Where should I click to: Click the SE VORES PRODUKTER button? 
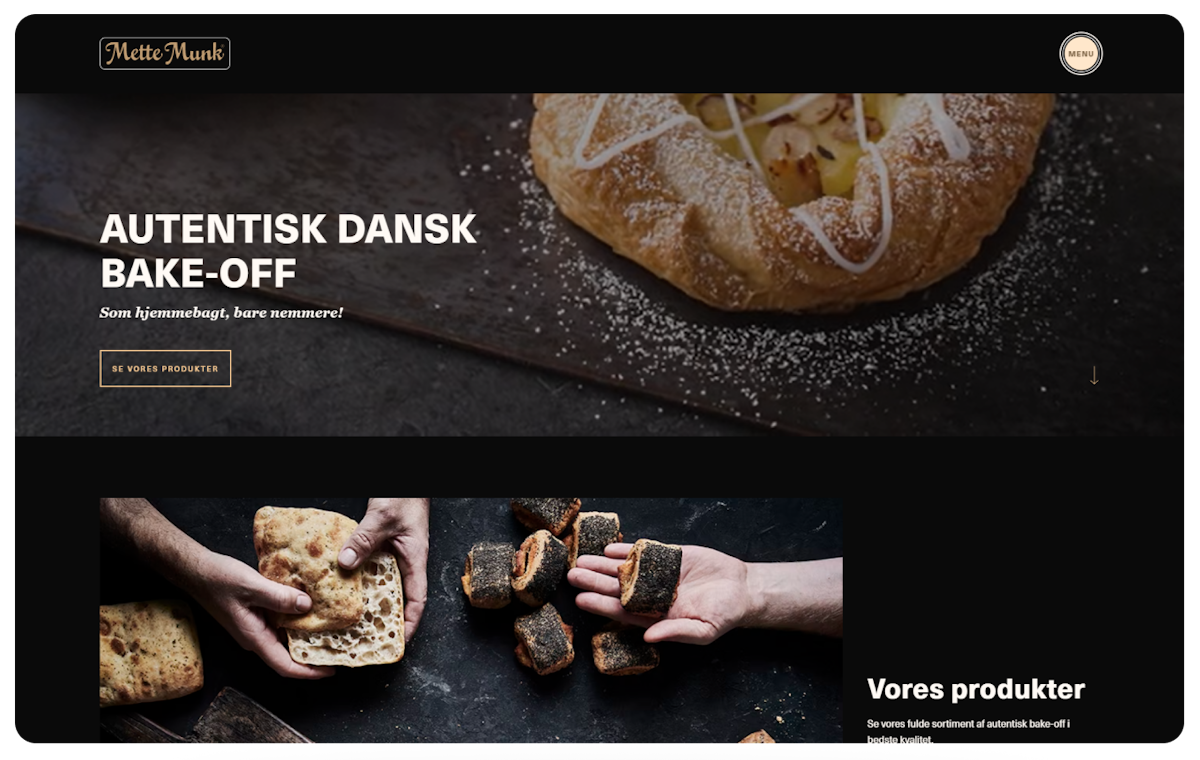click(165, 368)
